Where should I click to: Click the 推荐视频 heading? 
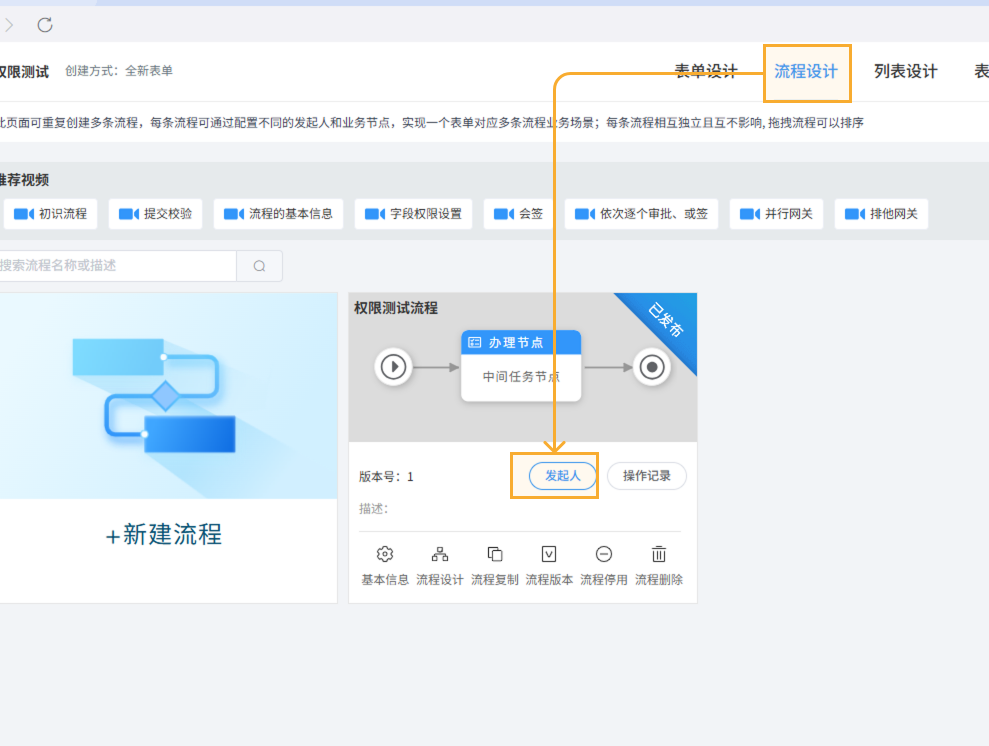pos(24,180)
